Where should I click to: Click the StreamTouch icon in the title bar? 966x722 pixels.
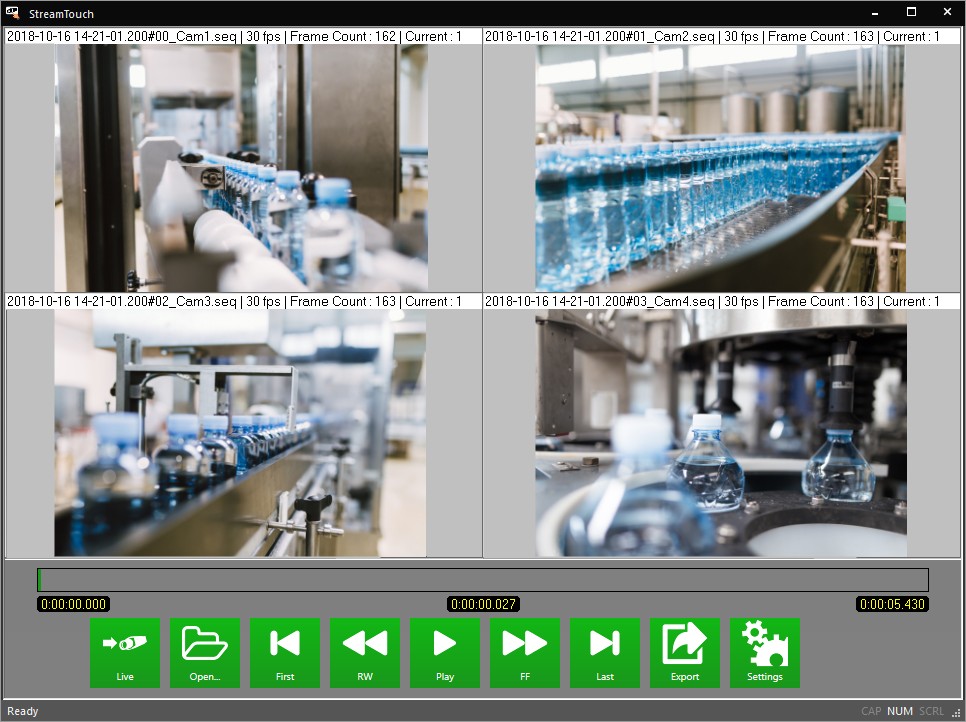(13, 13)
